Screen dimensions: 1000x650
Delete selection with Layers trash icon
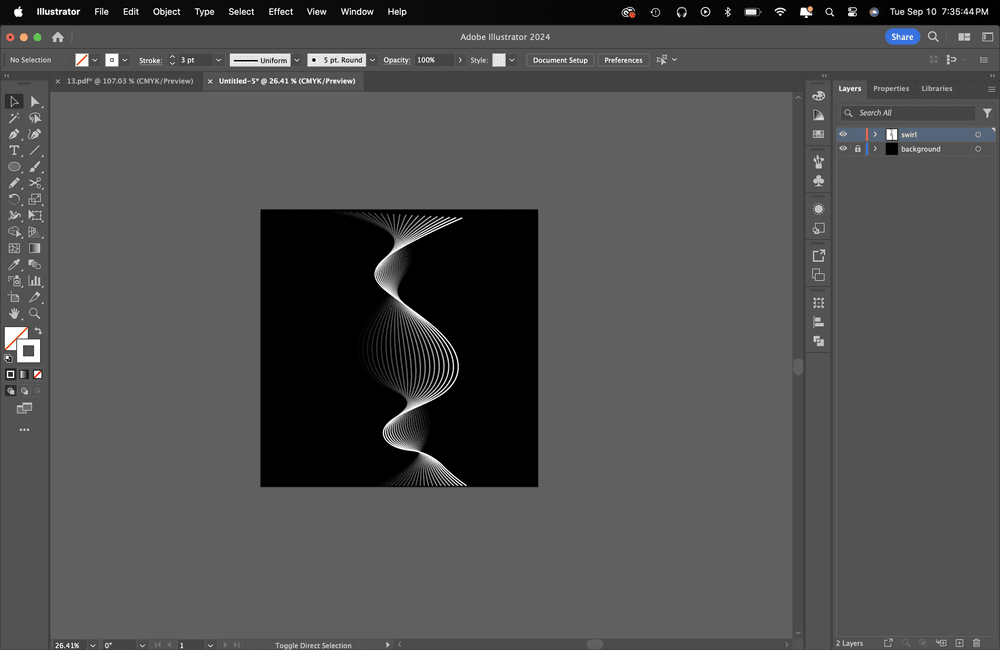click(976, 643)
